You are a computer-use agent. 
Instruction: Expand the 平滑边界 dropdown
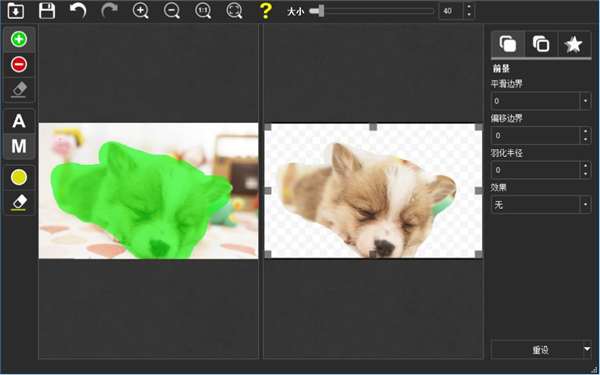tap(585, 101)
